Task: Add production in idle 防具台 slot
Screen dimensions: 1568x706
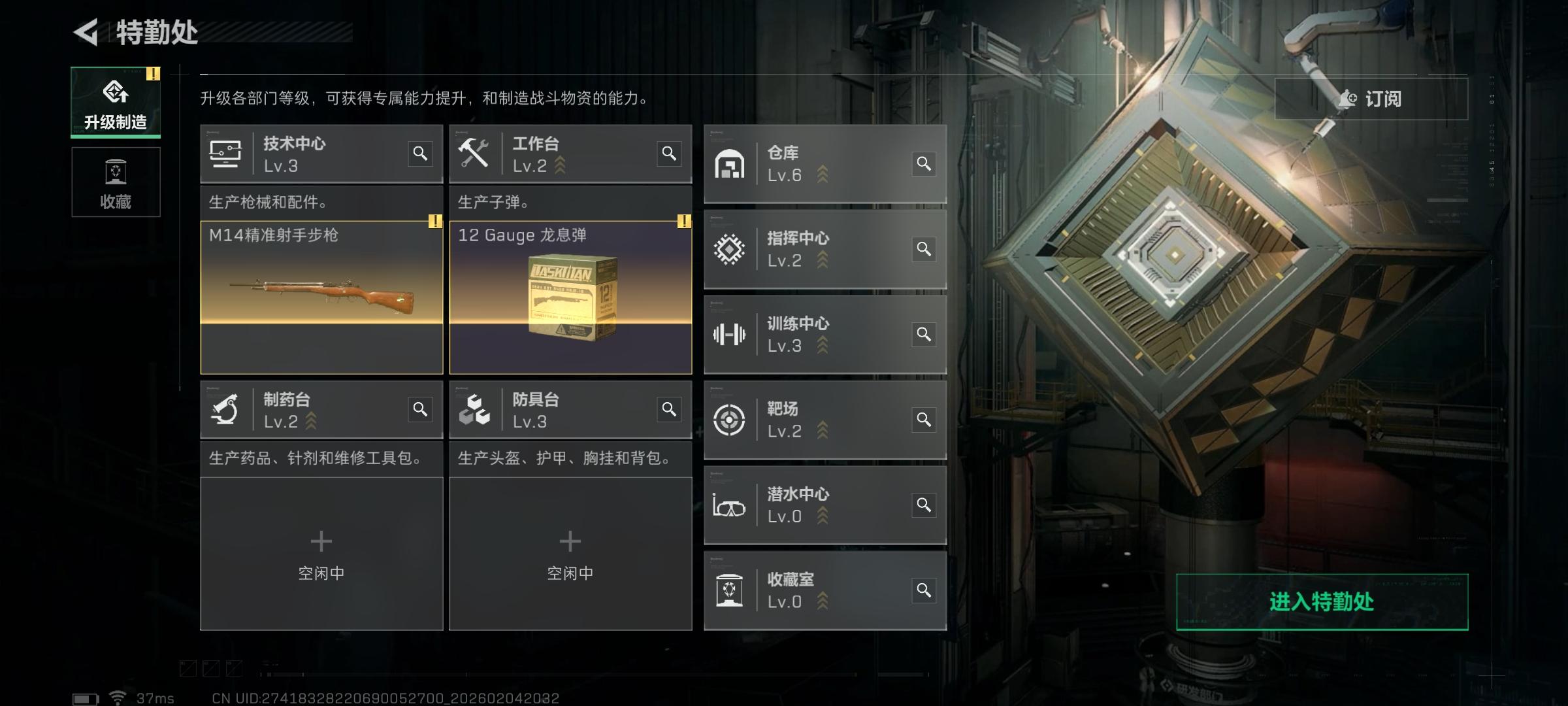Action: pos(570,554)
